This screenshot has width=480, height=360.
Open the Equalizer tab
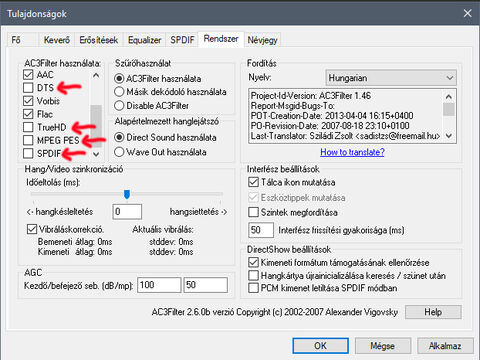tap(144, 40)
